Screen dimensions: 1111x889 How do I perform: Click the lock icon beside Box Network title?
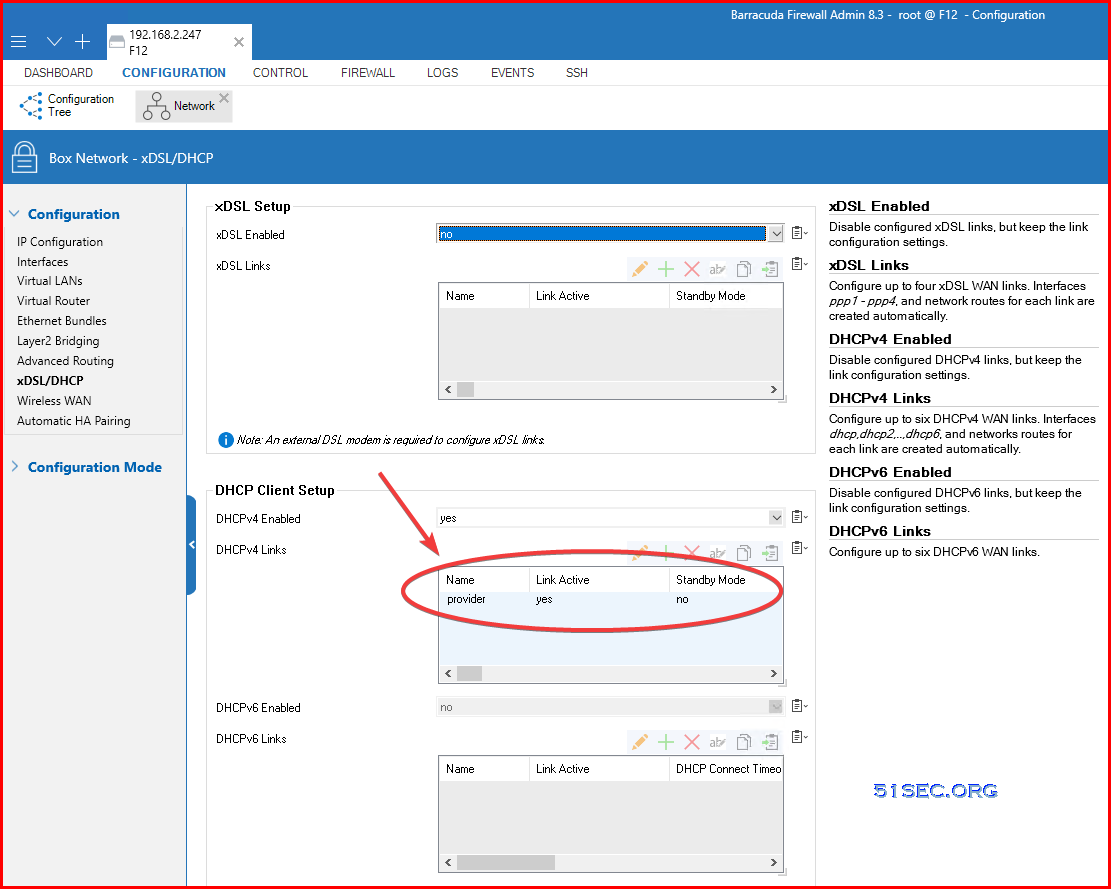click(24, 157)
